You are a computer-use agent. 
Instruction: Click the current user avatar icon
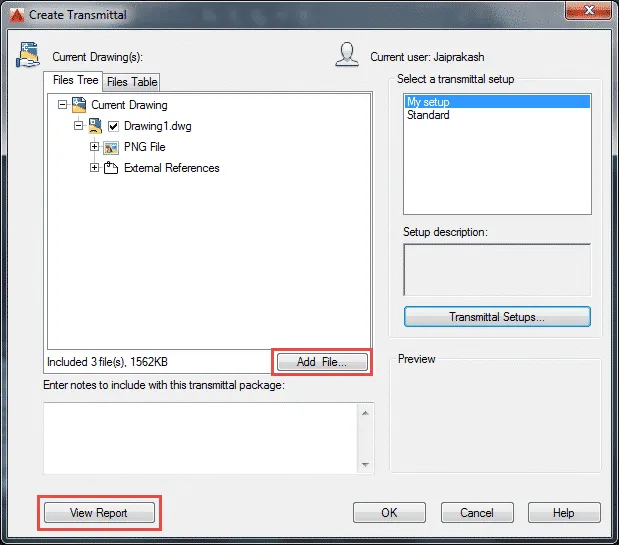coord(347,54)
